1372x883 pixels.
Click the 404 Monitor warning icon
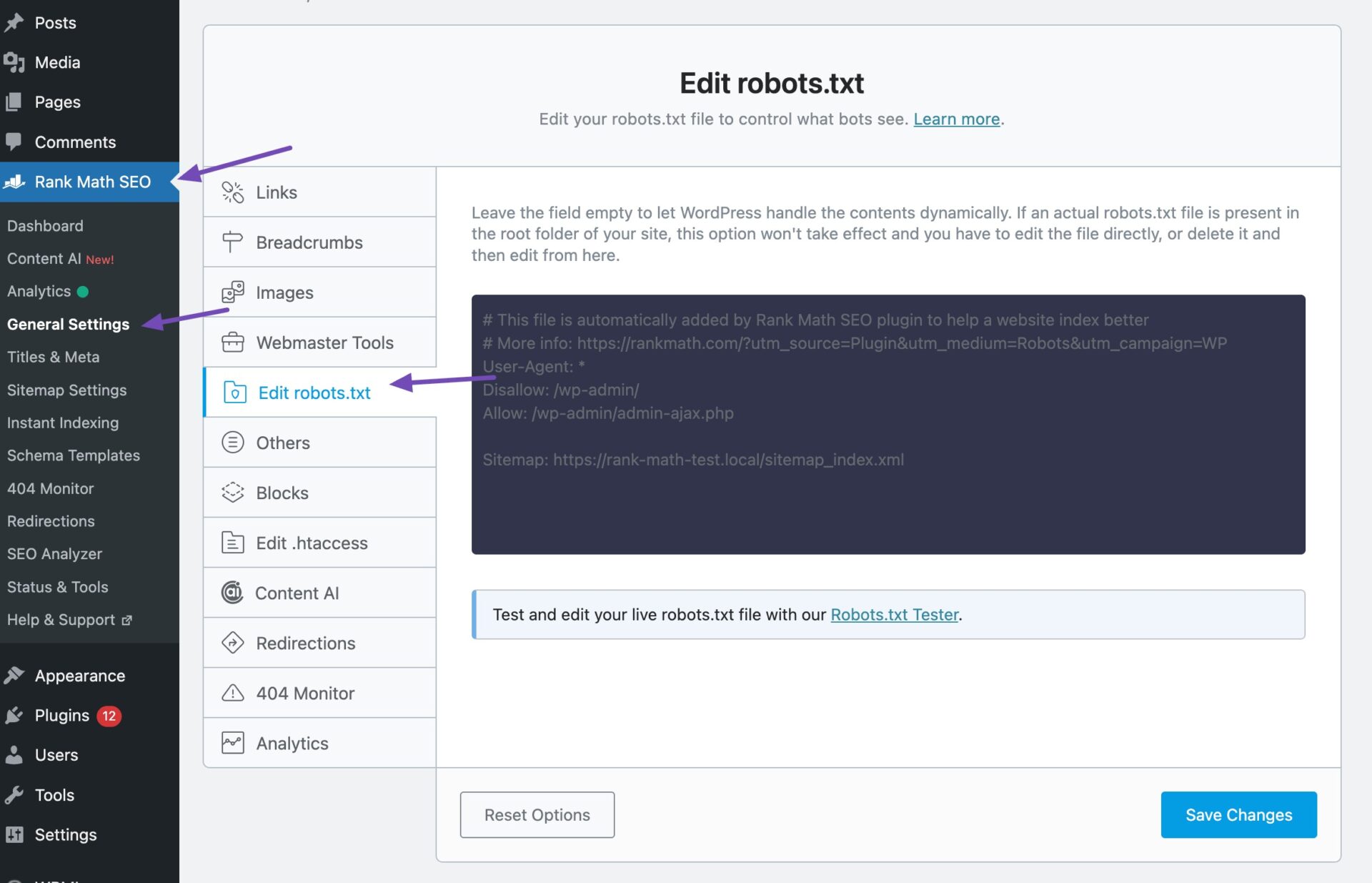click(232, 693)
